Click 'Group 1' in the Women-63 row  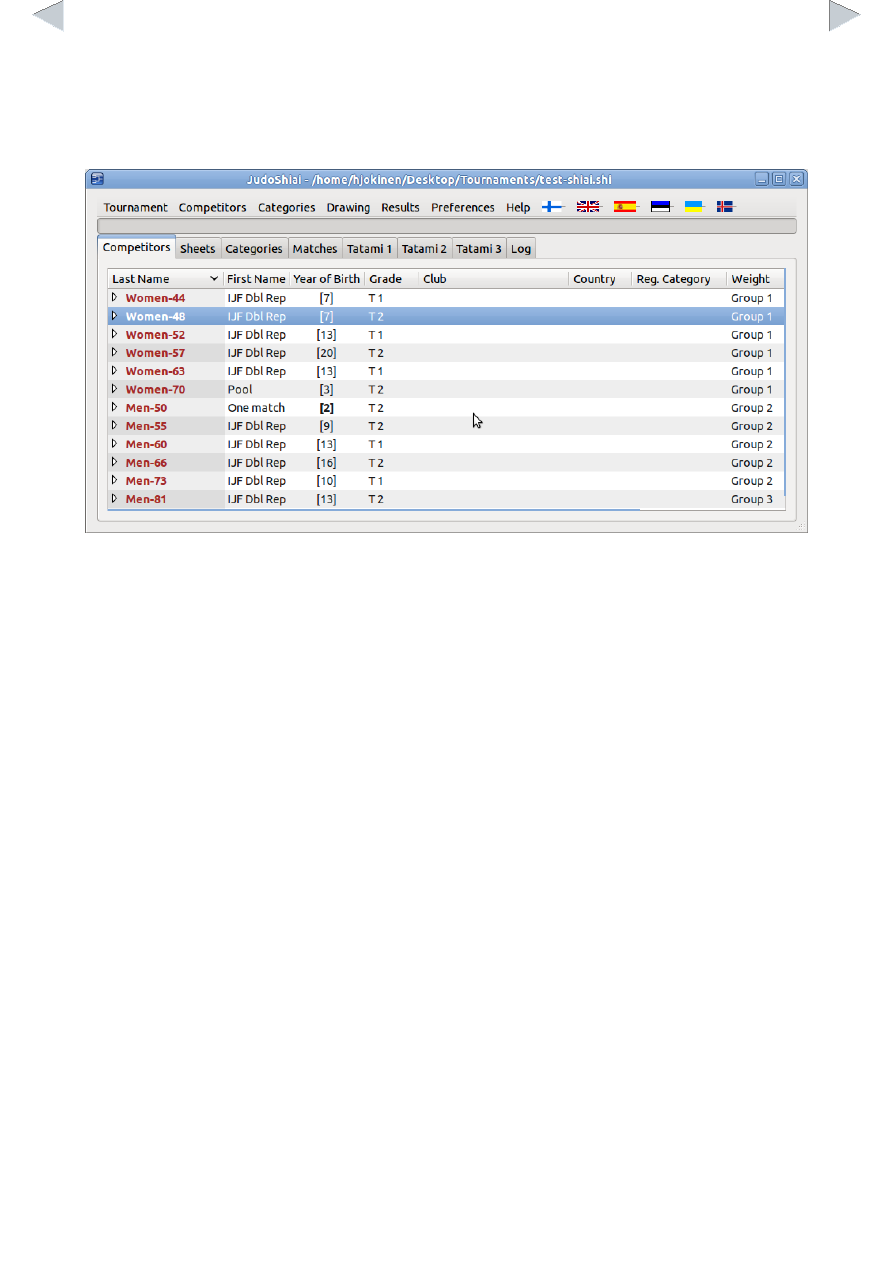pos(752,371)
